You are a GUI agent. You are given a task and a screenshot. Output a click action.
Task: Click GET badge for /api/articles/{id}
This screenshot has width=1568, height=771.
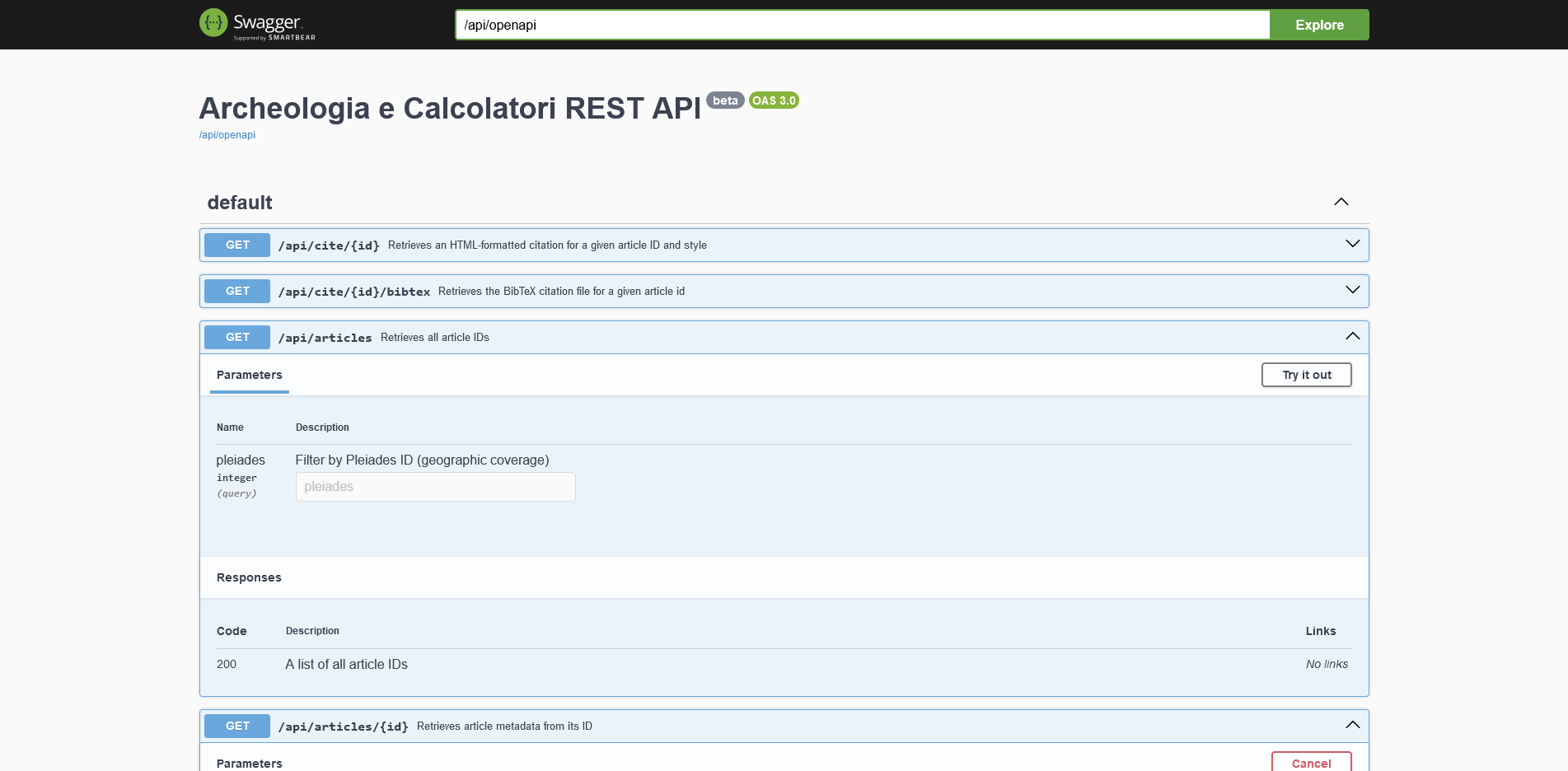tap(237, 726)
